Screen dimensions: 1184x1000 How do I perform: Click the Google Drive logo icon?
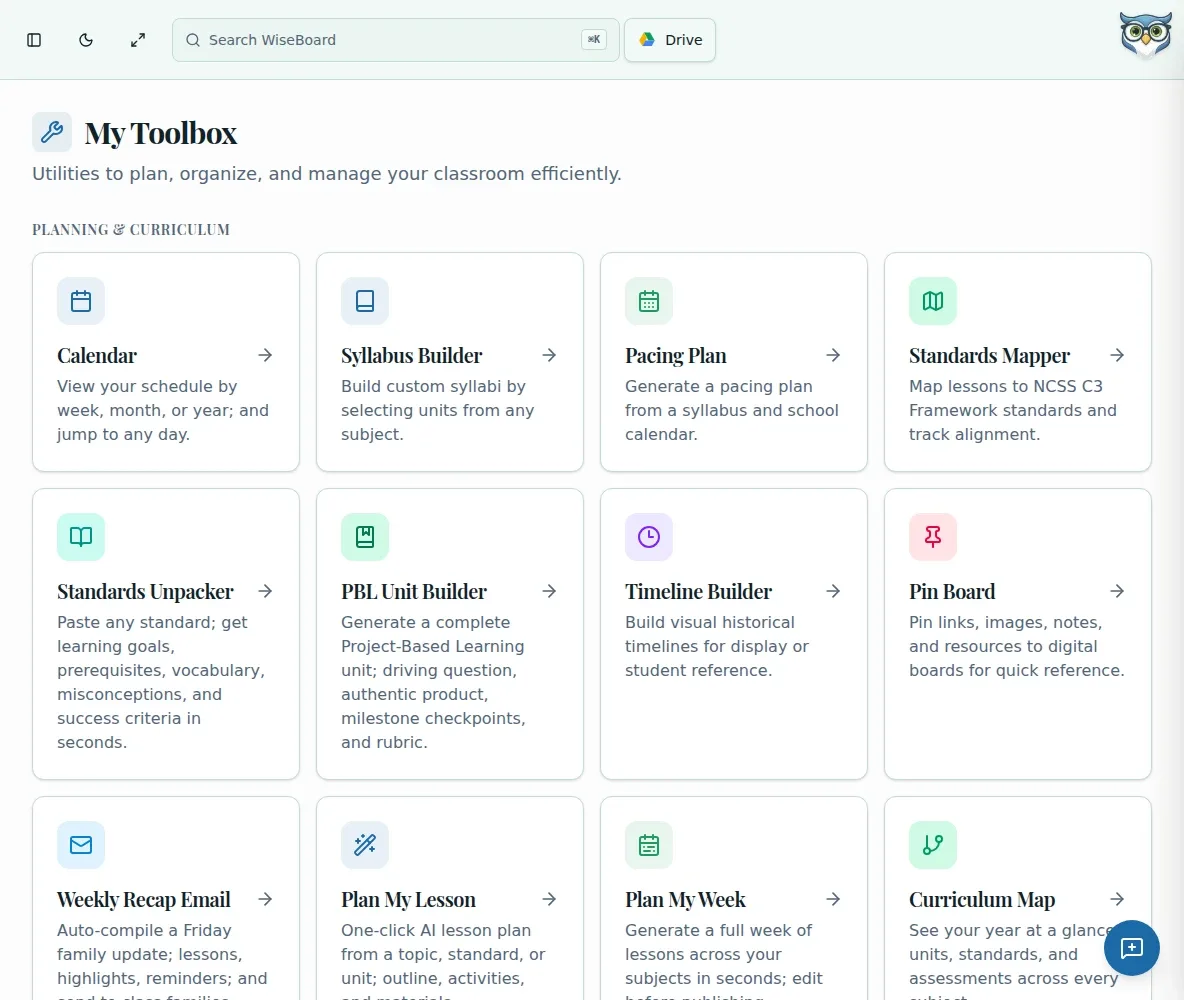[647, 39]
